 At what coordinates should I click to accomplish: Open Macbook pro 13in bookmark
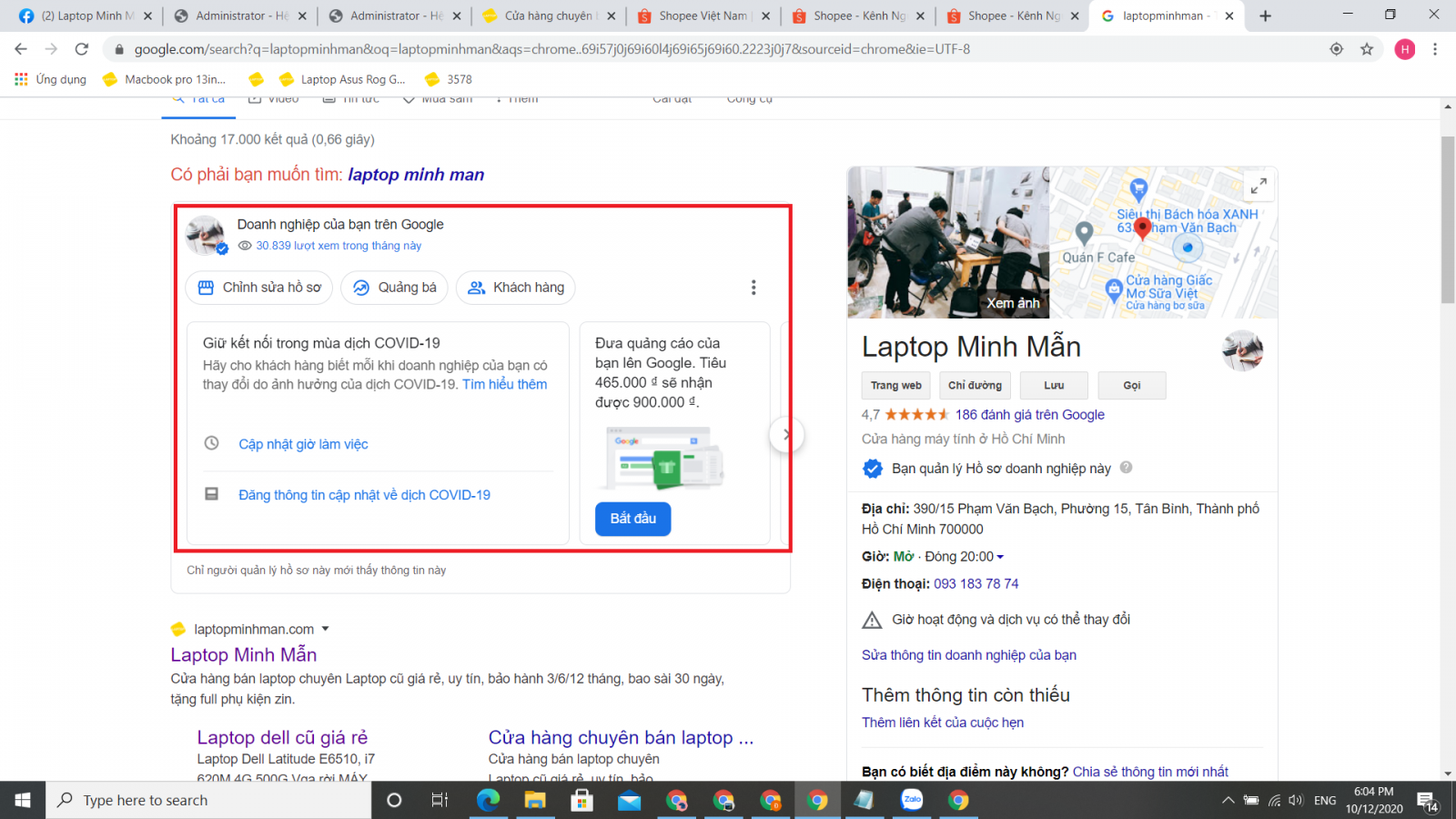(166, 79)
